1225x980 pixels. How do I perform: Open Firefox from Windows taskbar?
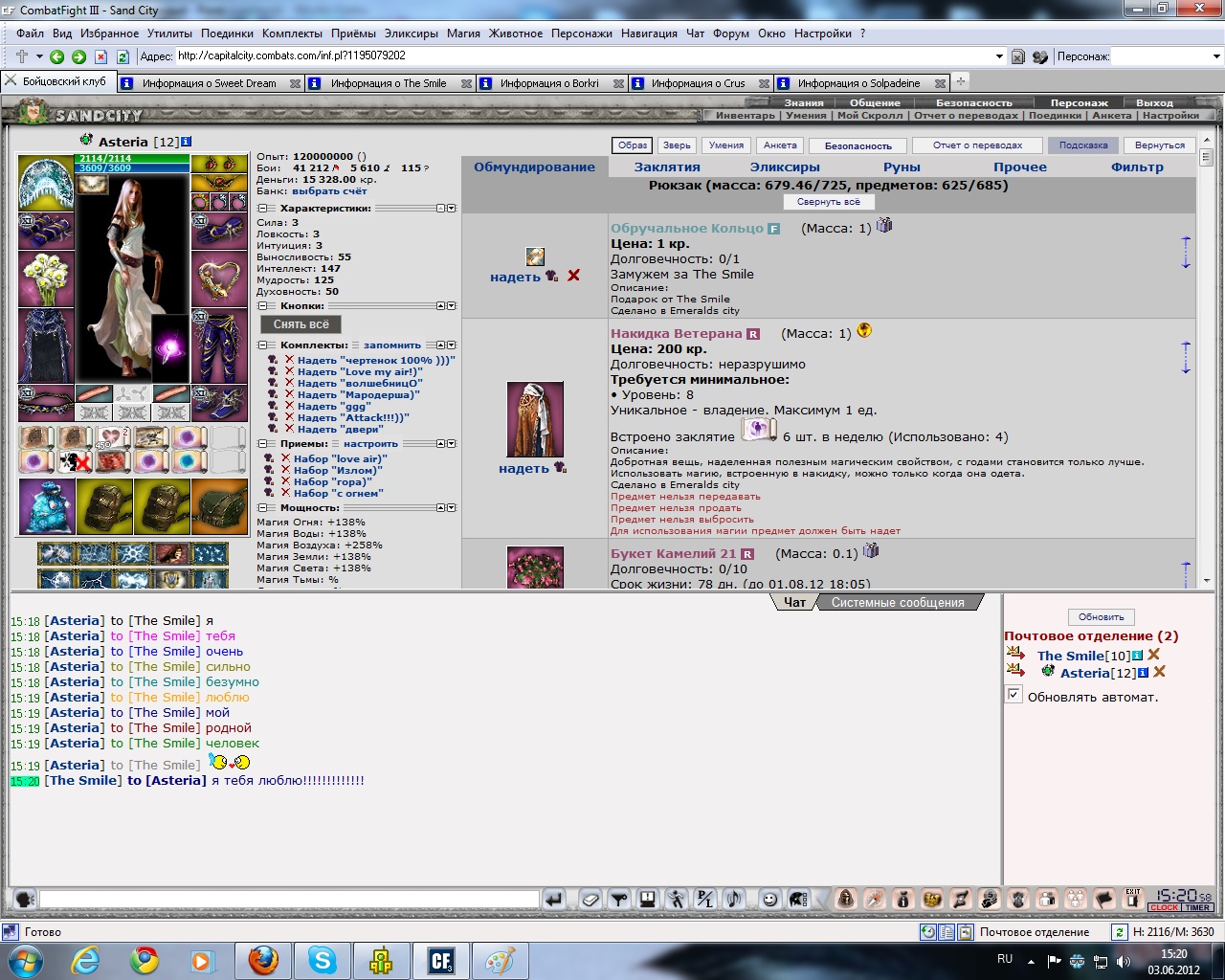tap(263, 960)
